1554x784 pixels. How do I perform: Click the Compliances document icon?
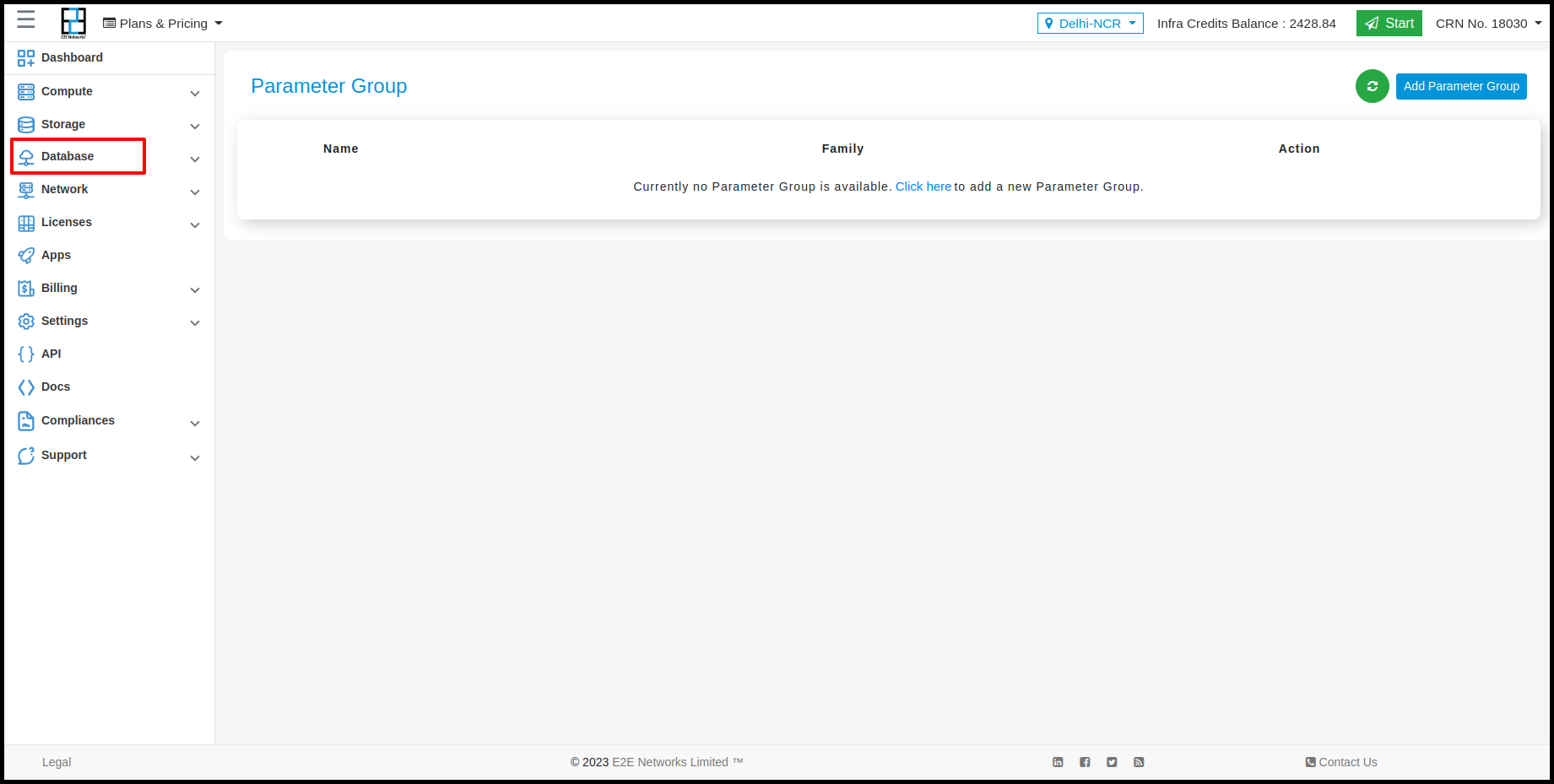coord(26,421)
